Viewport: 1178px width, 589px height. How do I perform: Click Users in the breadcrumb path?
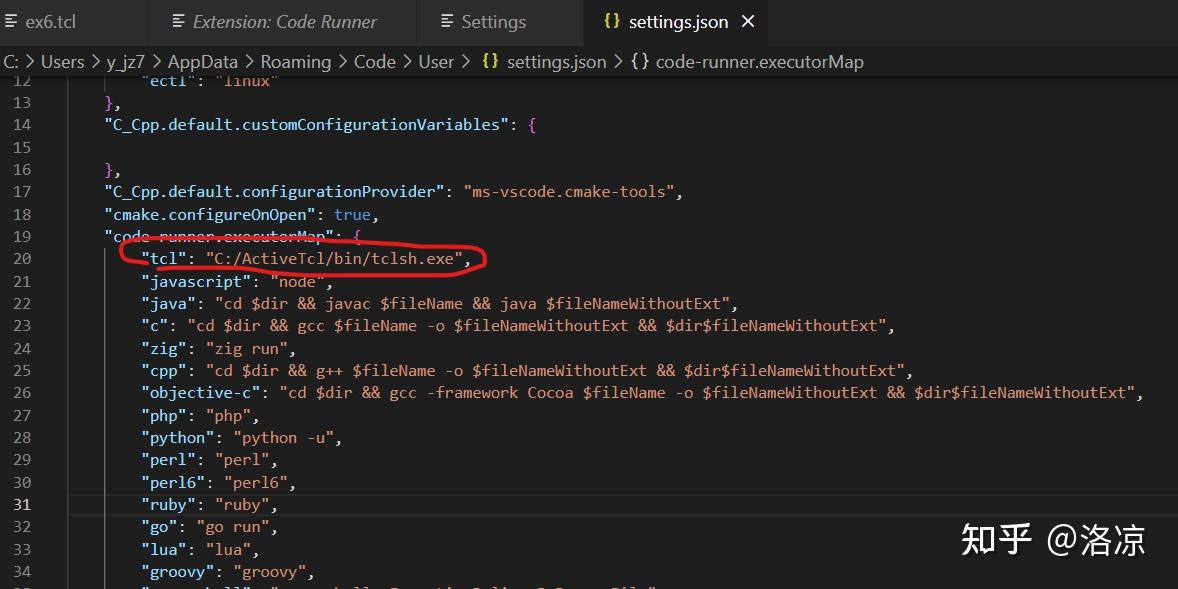pyautogui.click(x=63, y=61)
